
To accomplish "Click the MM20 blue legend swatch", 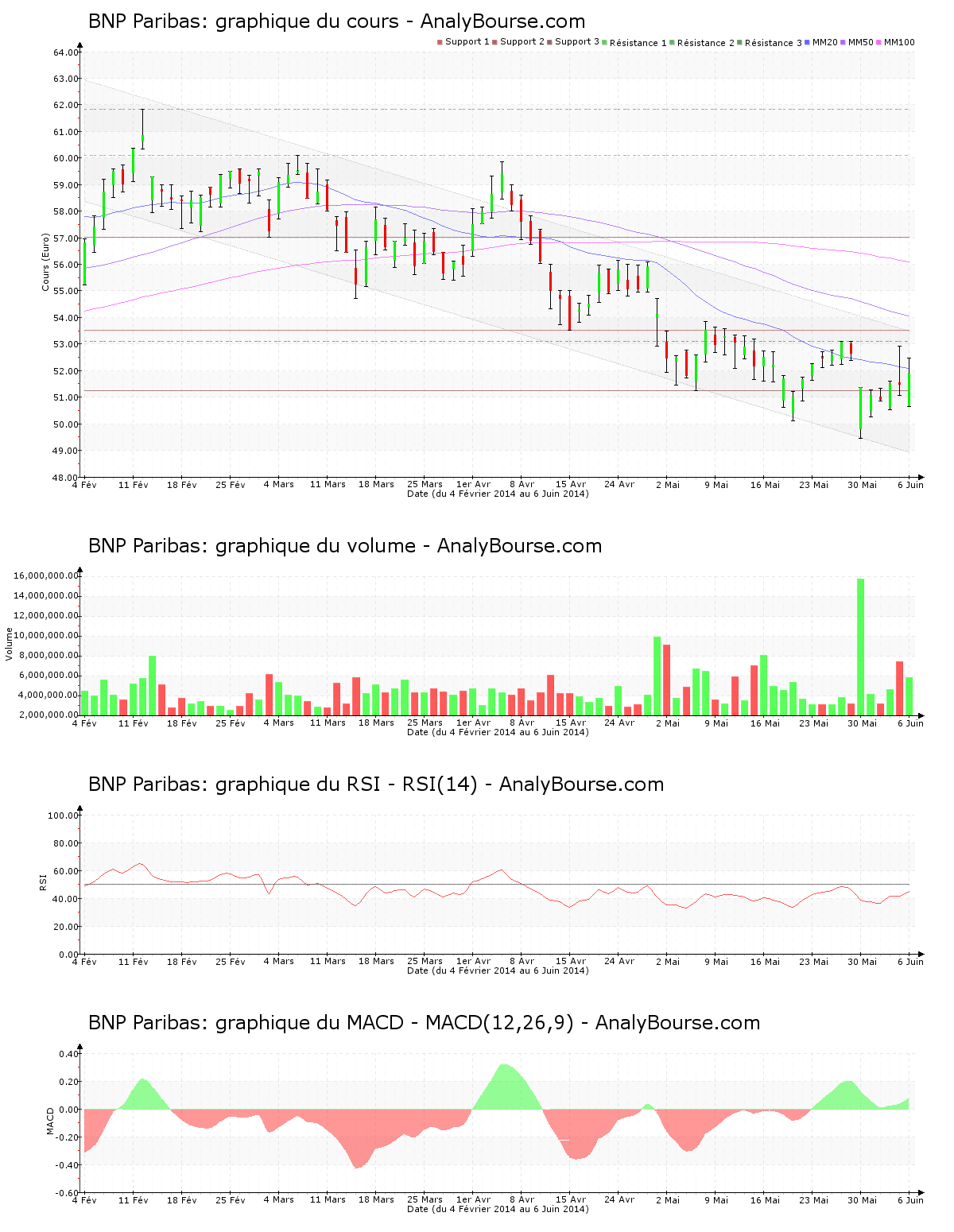I will (808, 42).
